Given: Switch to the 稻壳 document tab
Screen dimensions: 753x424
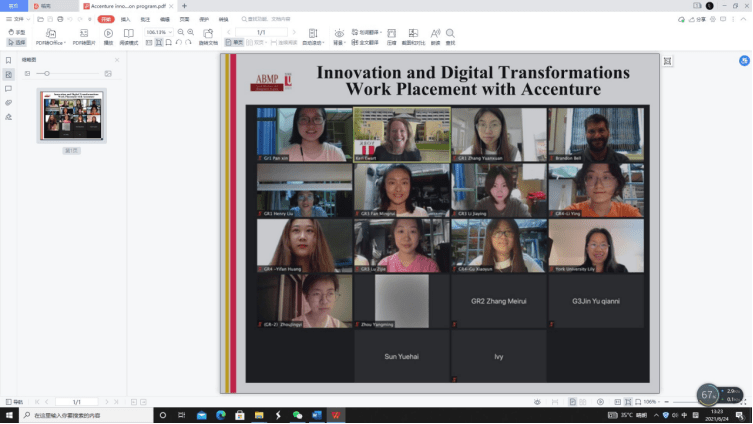Looking at the screenshot, I should tap(46, 6).
